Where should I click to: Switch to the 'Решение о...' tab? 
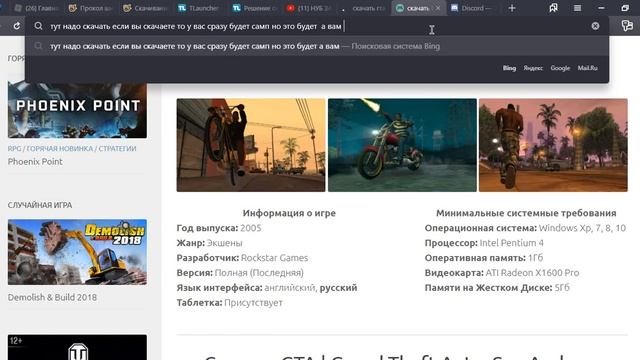pyautogui.click(x=254, y=8)
